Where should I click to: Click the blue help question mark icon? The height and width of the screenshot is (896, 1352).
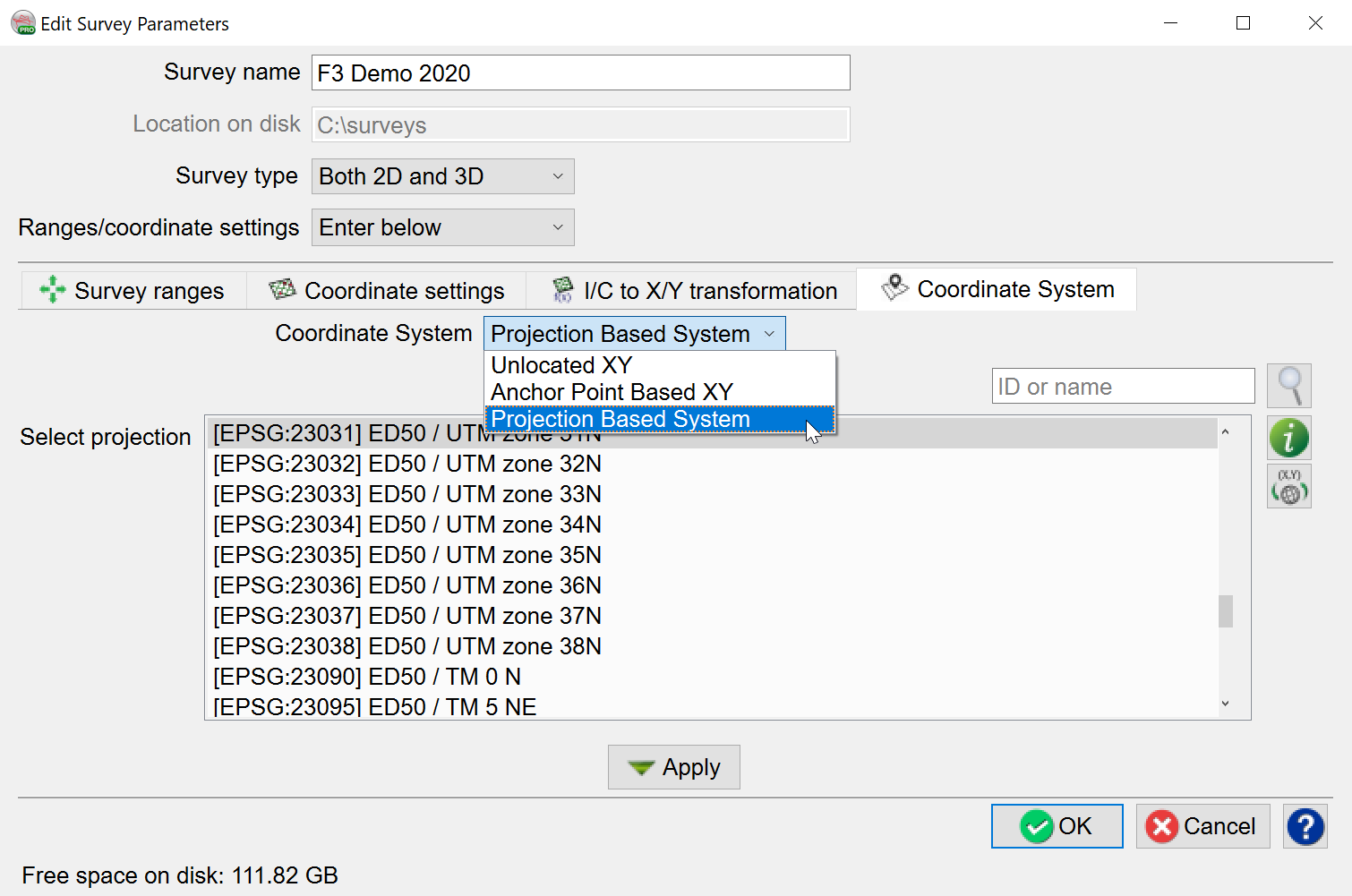(1305, 826)
